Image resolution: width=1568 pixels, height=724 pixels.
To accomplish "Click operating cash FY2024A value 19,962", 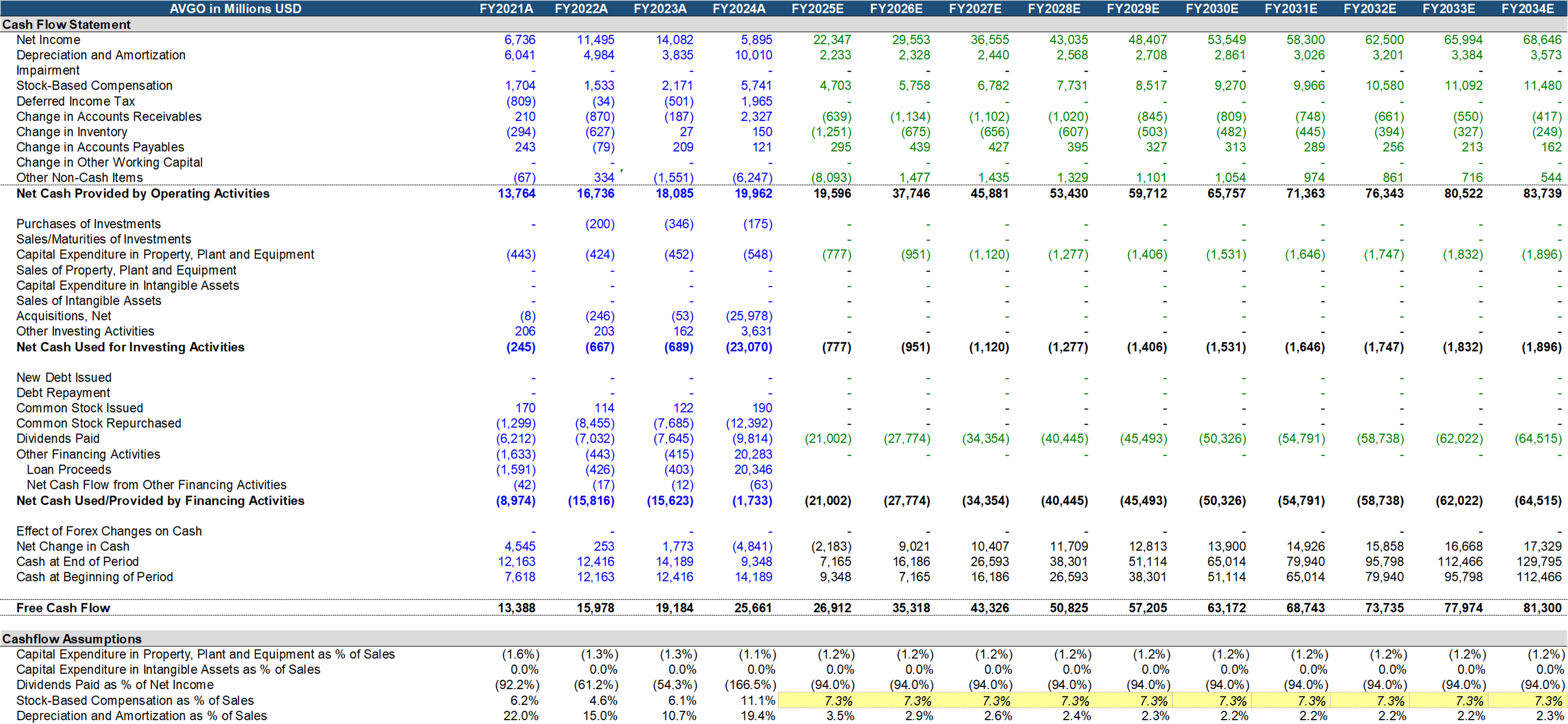I will [753, 193].
